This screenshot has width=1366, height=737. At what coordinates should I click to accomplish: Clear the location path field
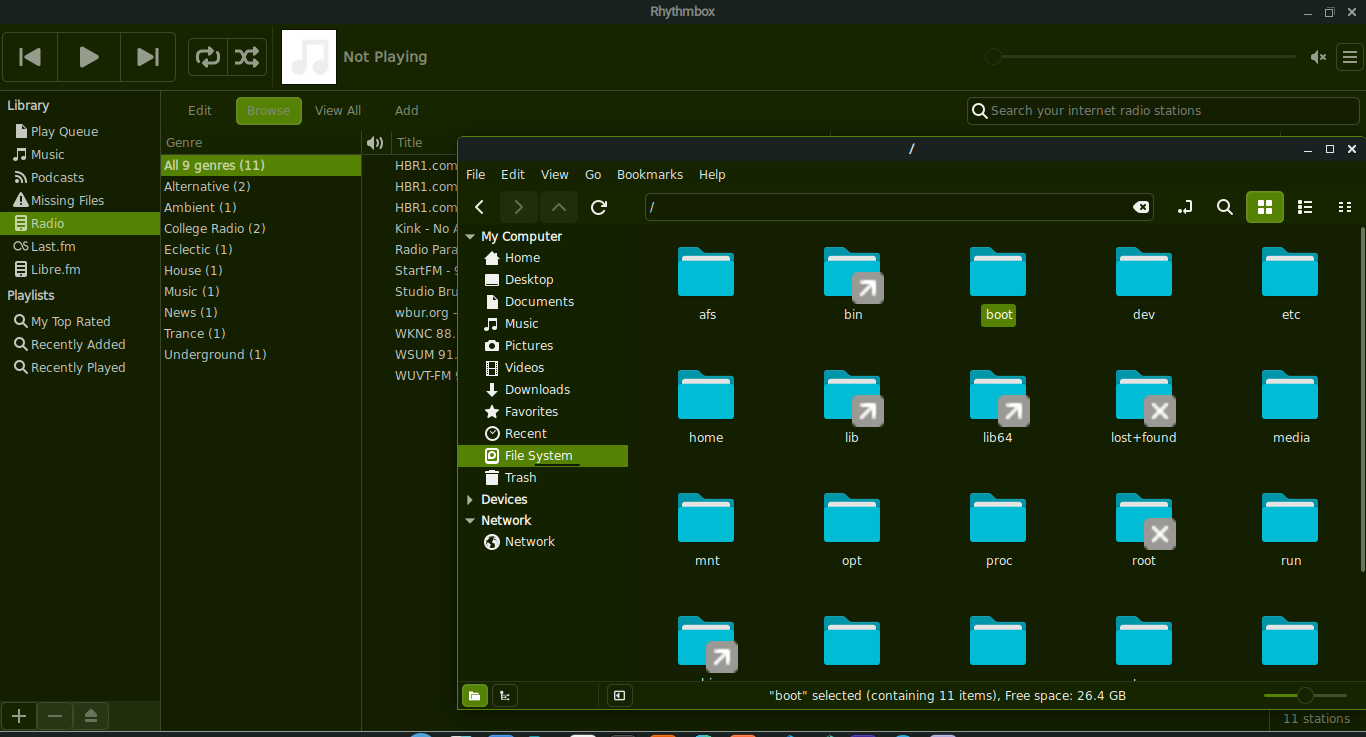click(1140, 207)
